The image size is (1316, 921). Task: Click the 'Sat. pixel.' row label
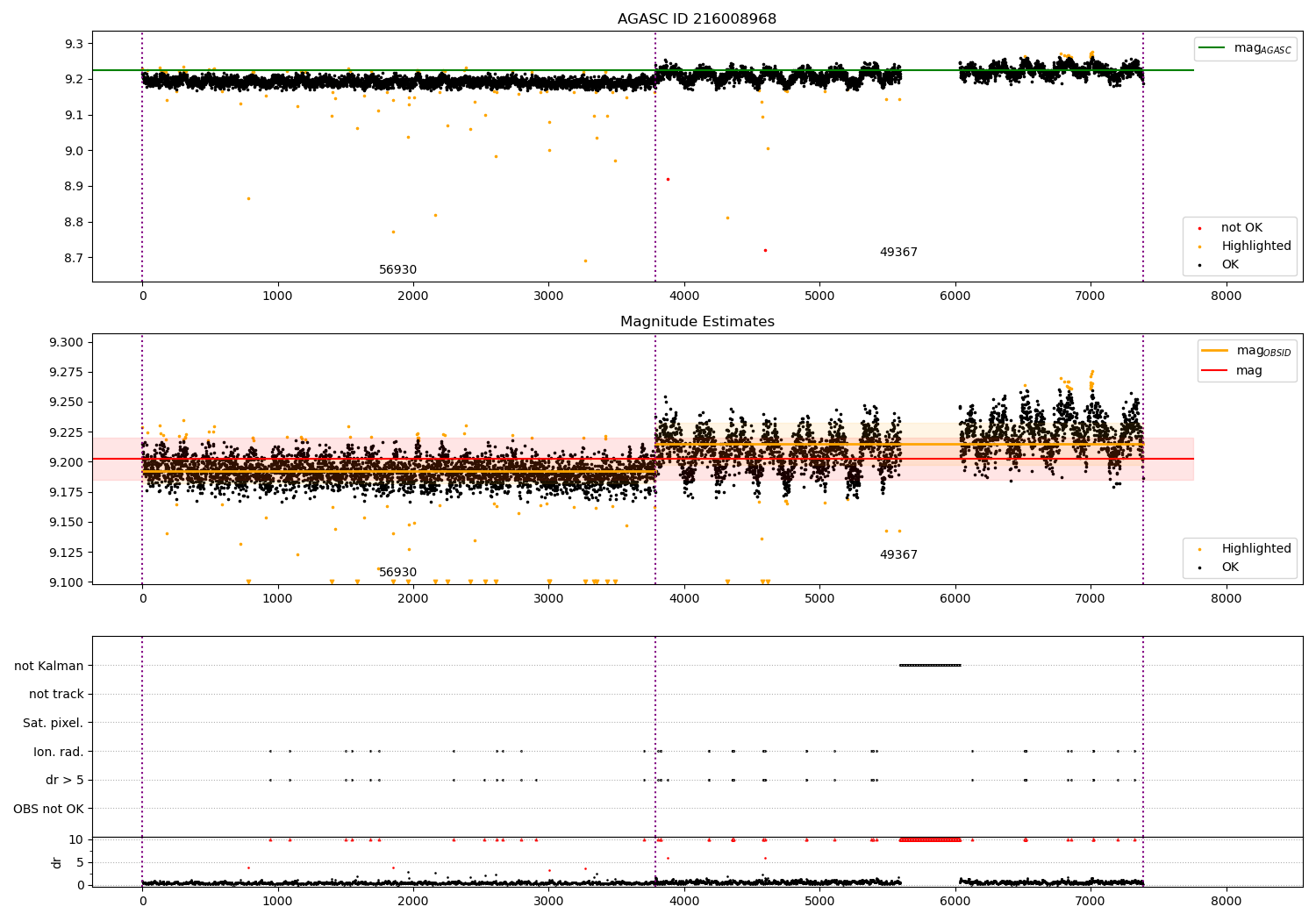point(53,724)
